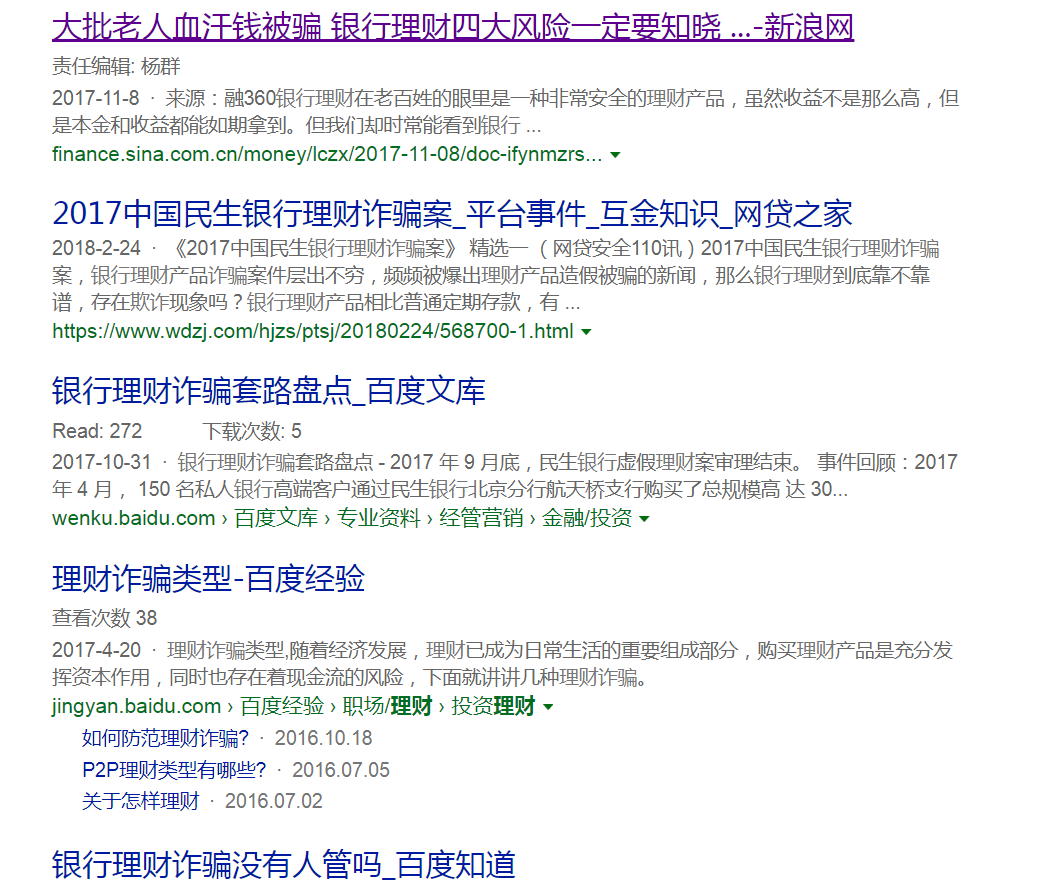
Task: Open the 银行理财诈骗套路盘点_百度文库 result
Action: pyautogui.click(x=268, y=391)
